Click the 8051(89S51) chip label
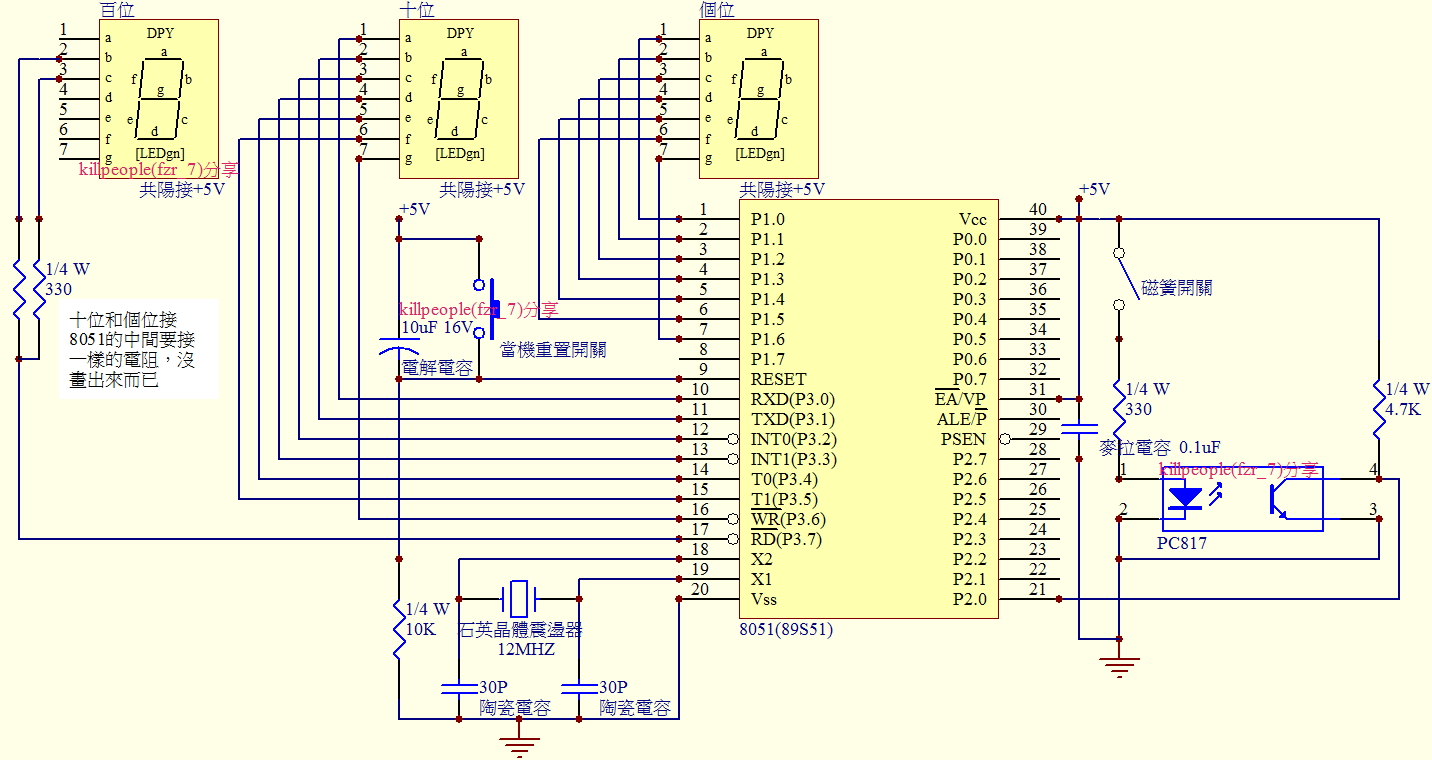Screen dimensions: 1432x760 (785, 631)
